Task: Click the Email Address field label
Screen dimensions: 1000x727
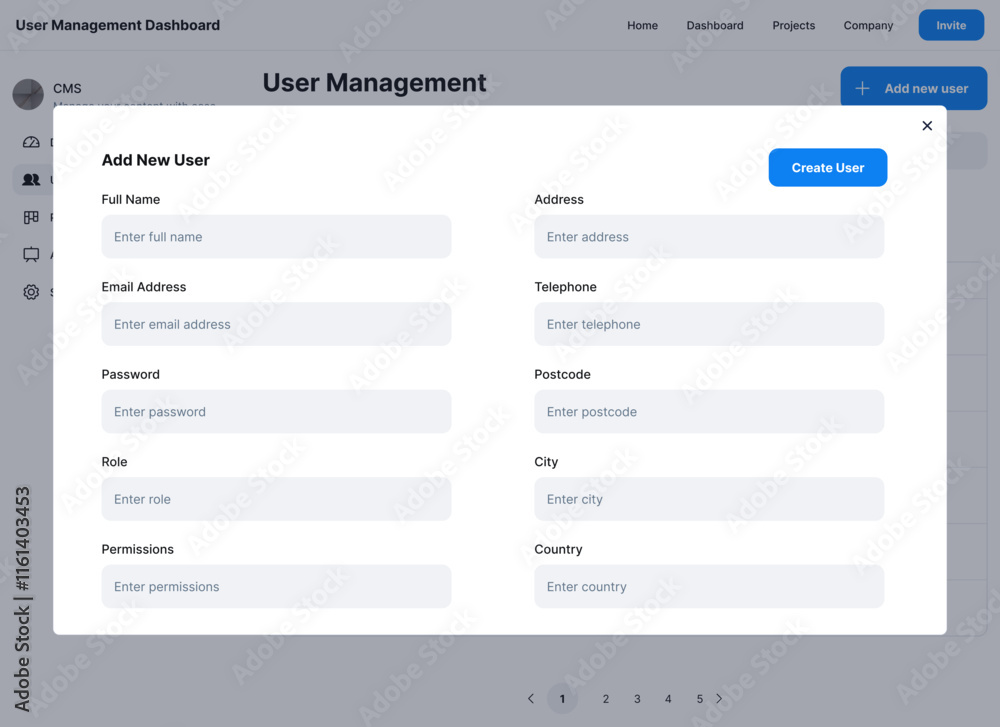Action: point(143,287)
